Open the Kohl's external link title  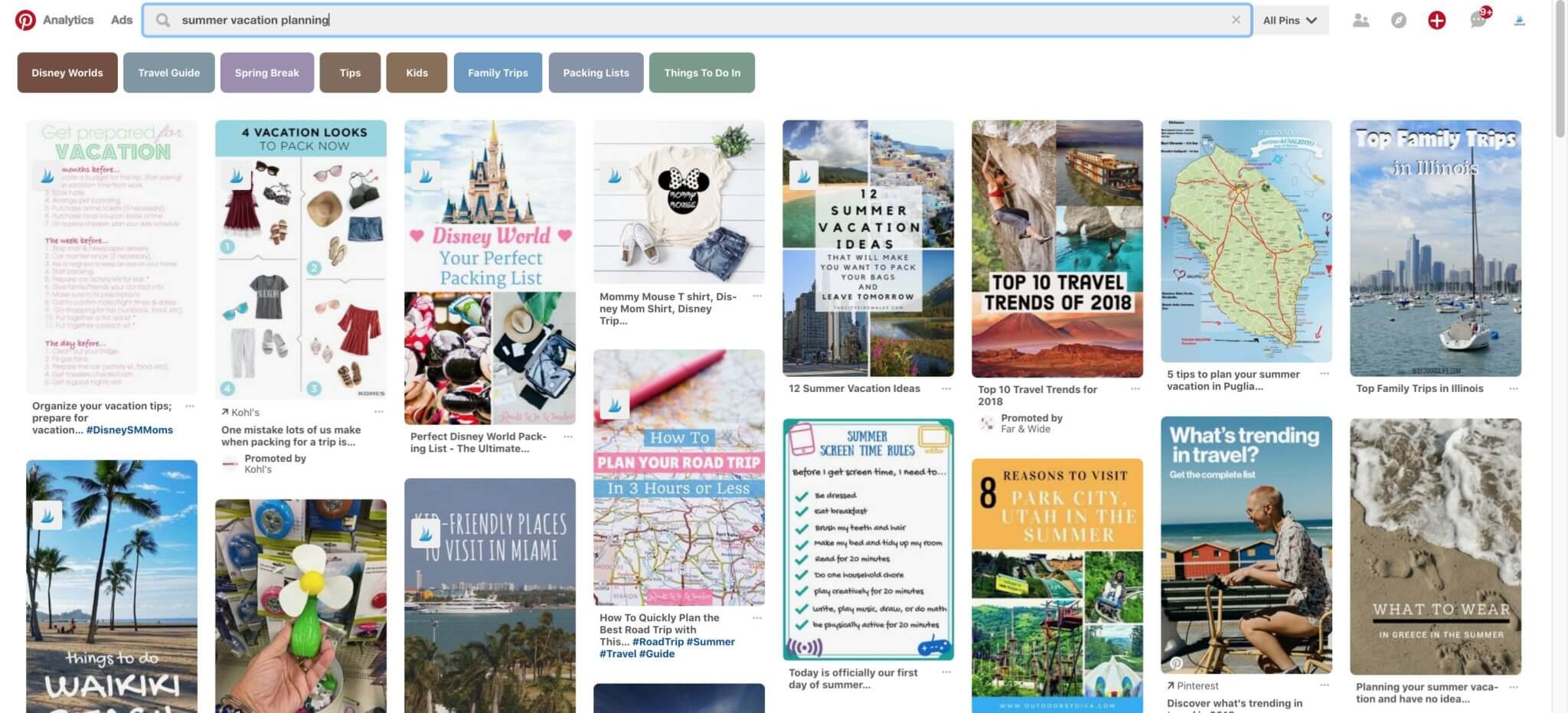click(240, 412)
